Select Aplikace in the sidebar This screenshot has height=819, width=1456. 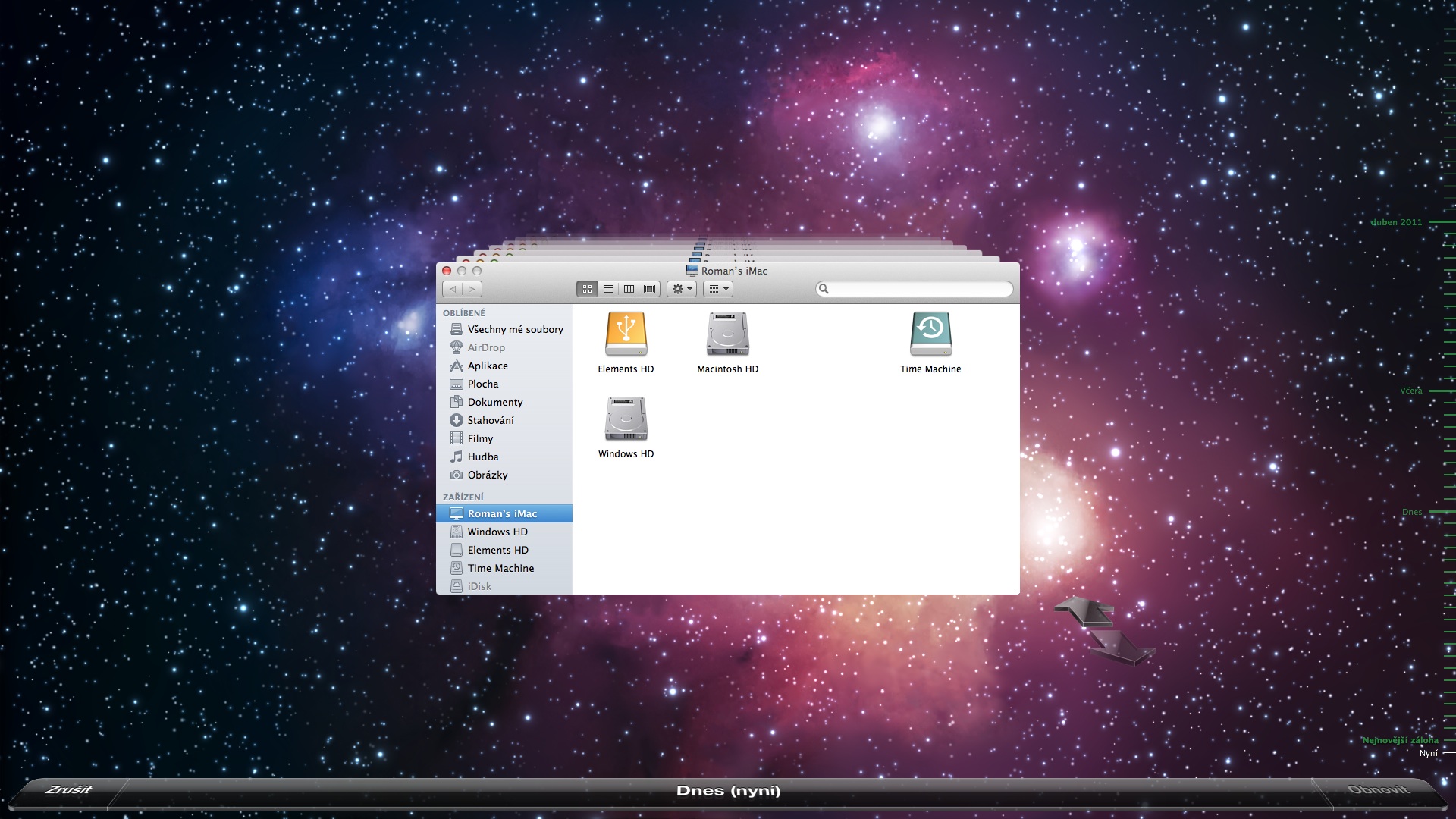[488, 366]
